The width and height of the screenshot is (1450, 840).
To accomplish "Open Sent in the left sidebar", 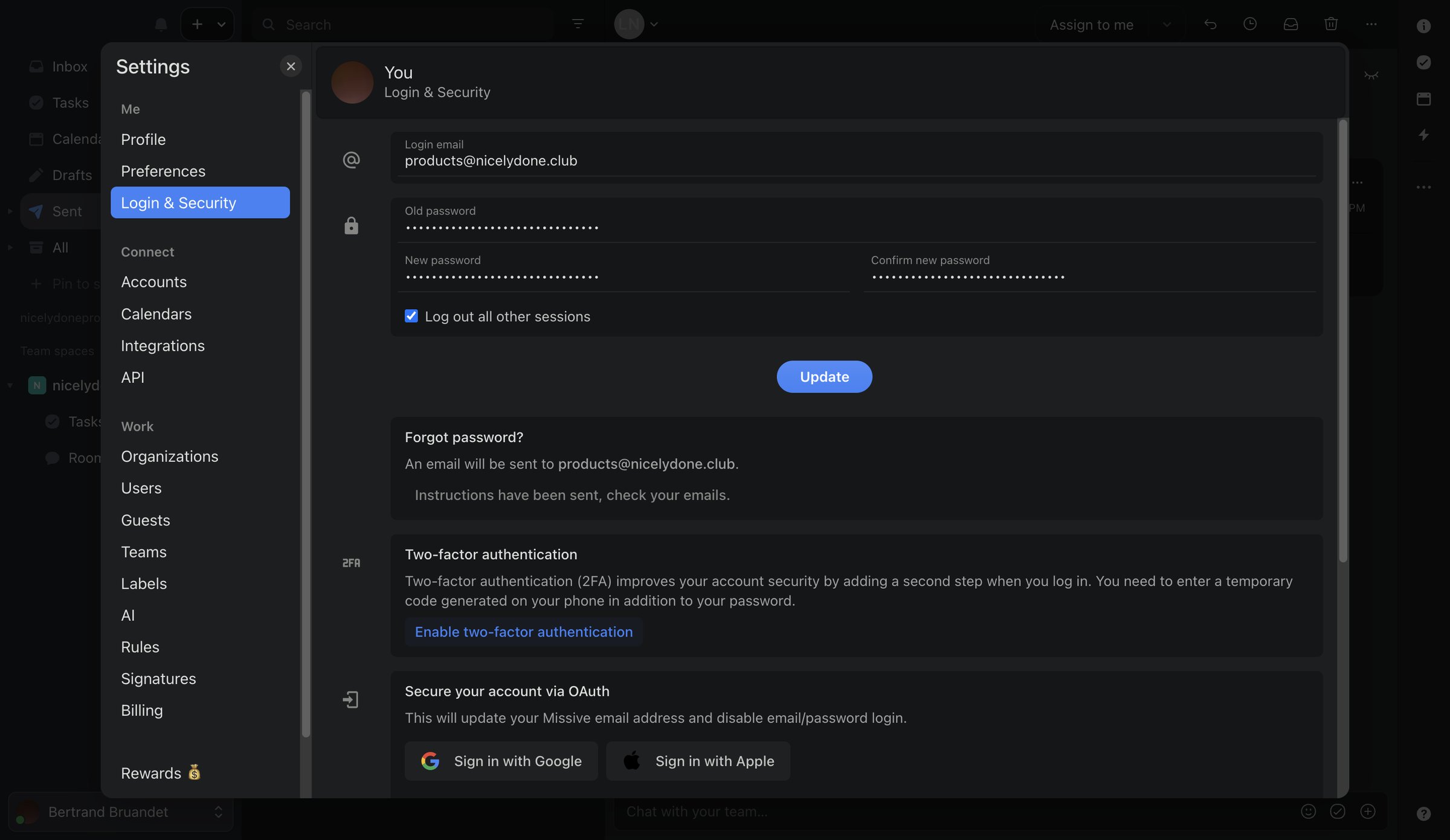I will [x=60, y=211].
